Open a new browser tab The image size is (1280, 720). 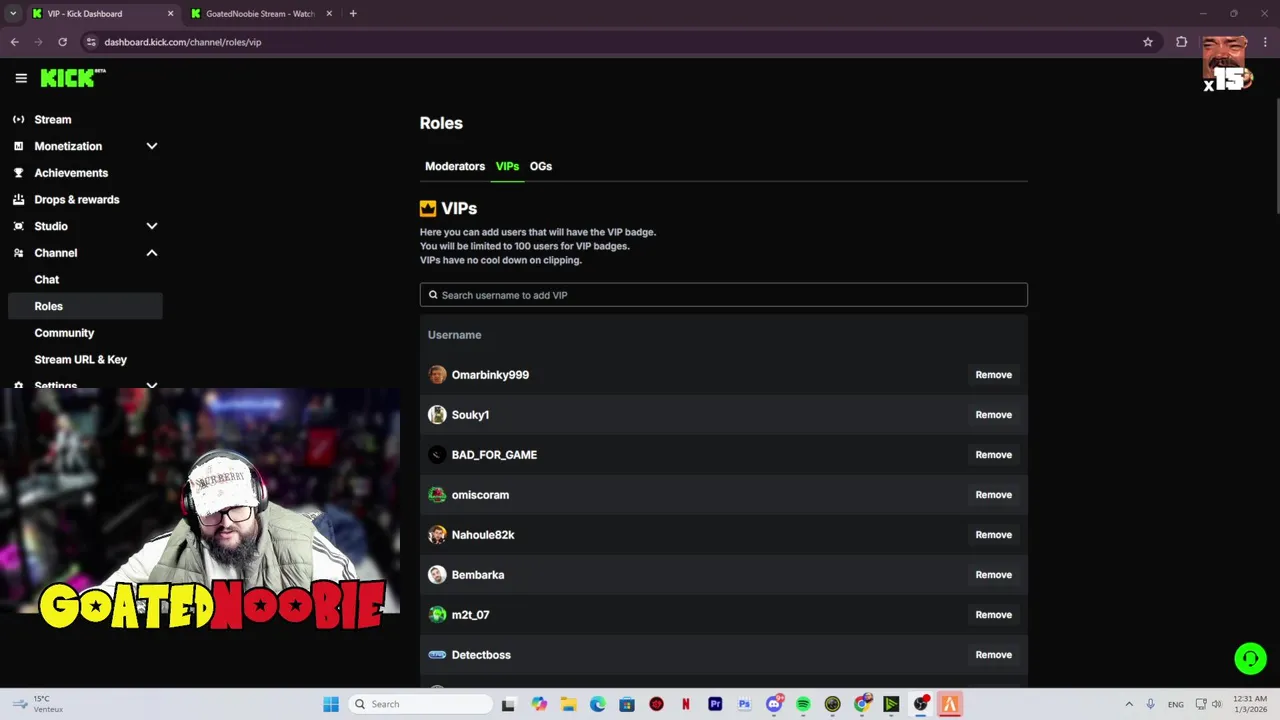[353, 14]
